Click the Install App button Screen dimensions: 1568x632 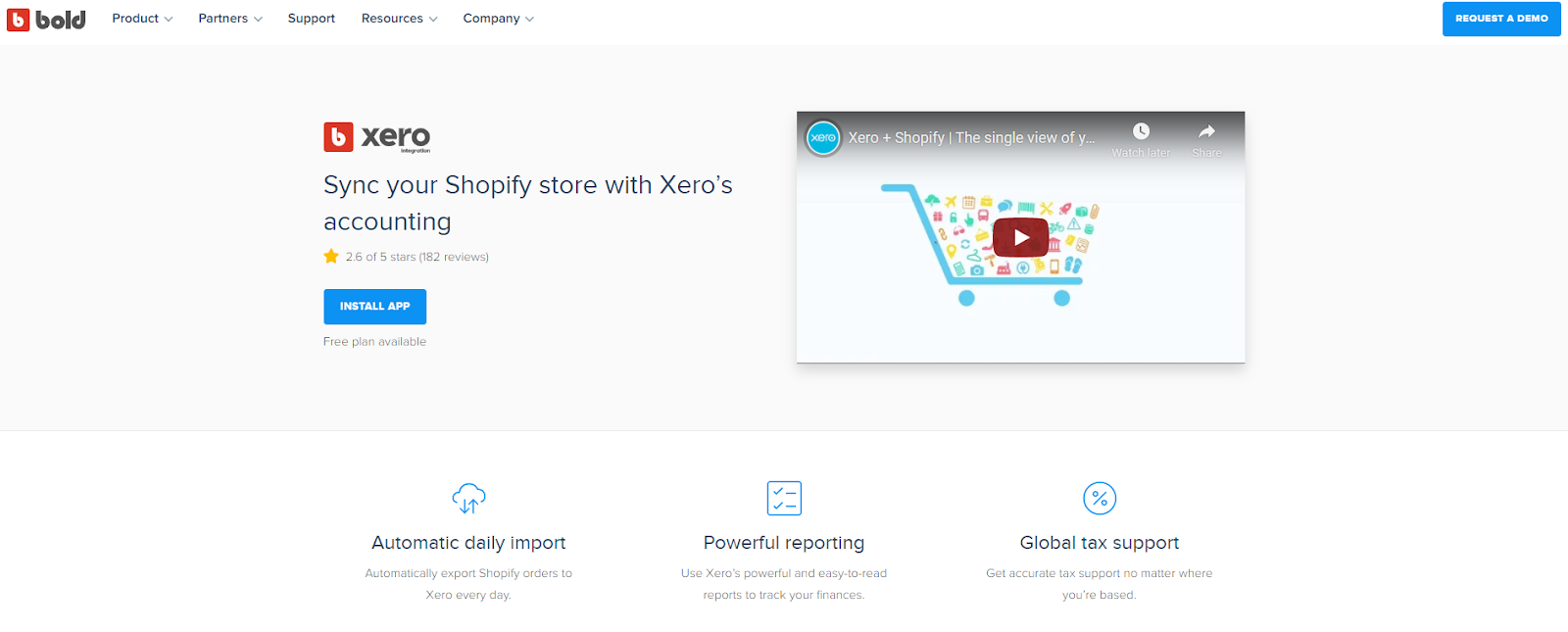click(374, 307)
